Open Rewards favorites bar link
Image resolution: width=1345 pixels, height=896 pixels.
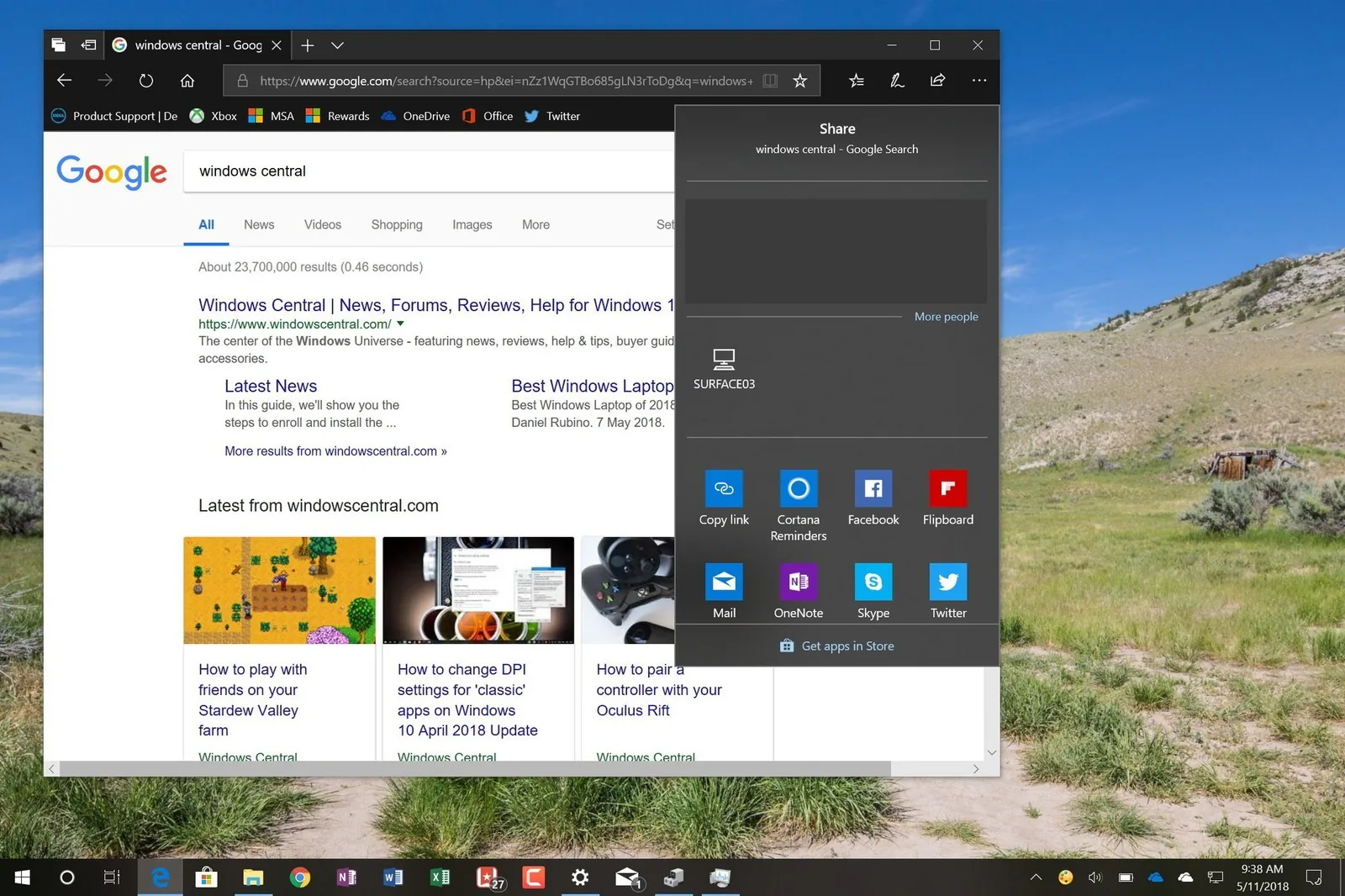(337, 116)
